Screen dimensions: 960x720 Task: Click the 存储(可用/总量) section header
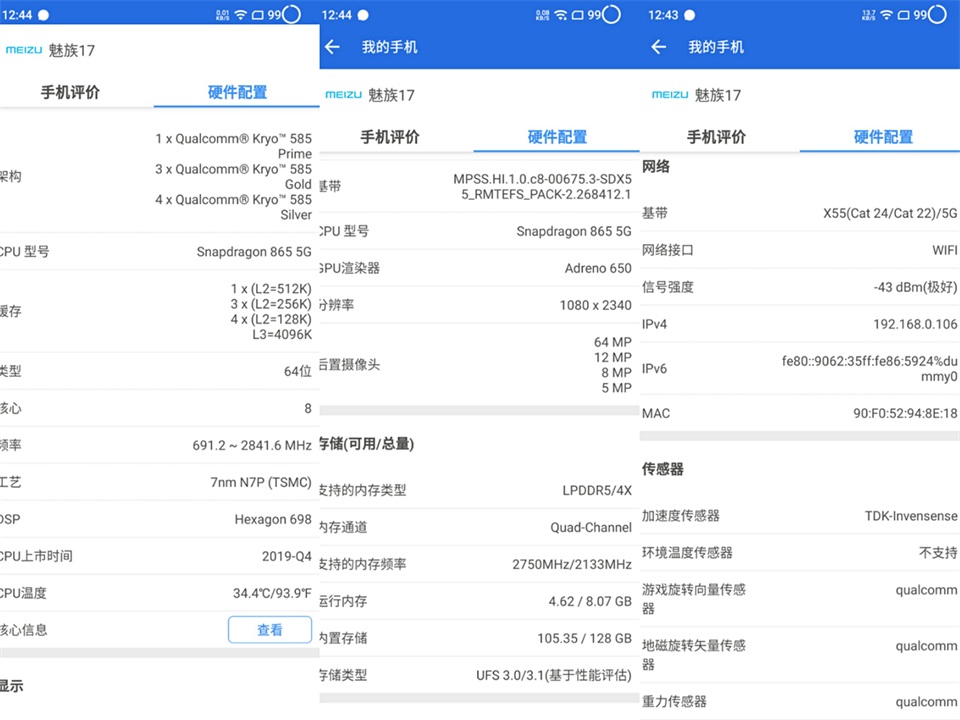tap(367, 444)
